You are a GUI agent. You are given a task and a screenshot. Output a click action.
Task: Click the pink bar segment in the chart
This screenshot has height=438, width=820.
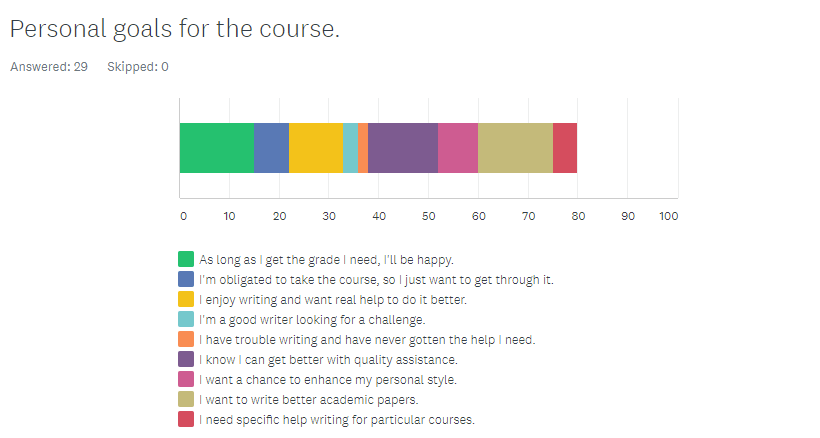click(458, 148)
